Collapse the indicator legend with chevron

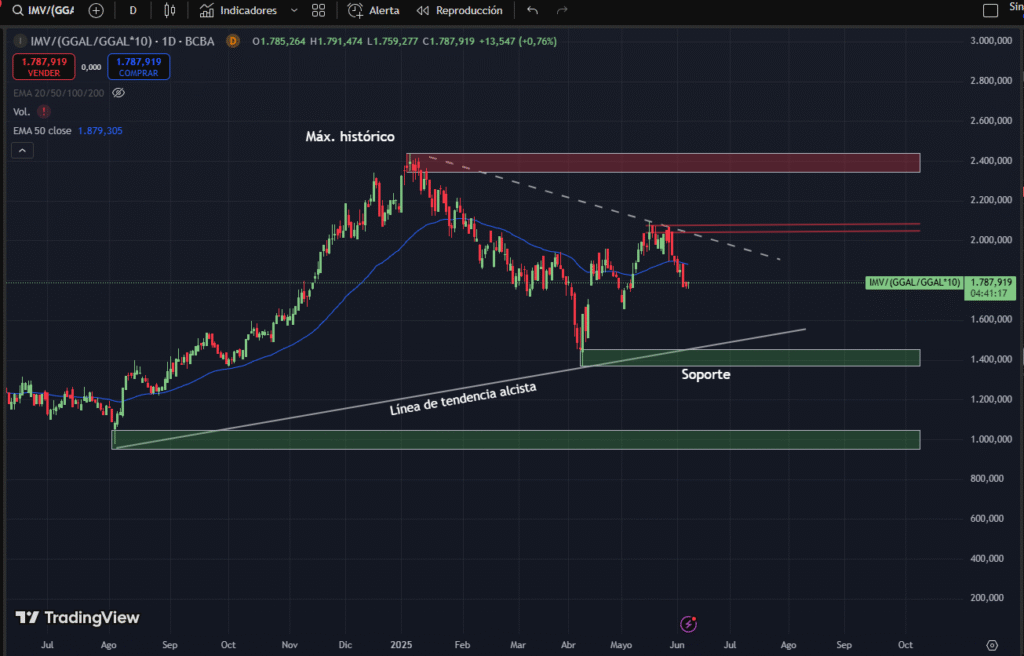tap(22, 150)
